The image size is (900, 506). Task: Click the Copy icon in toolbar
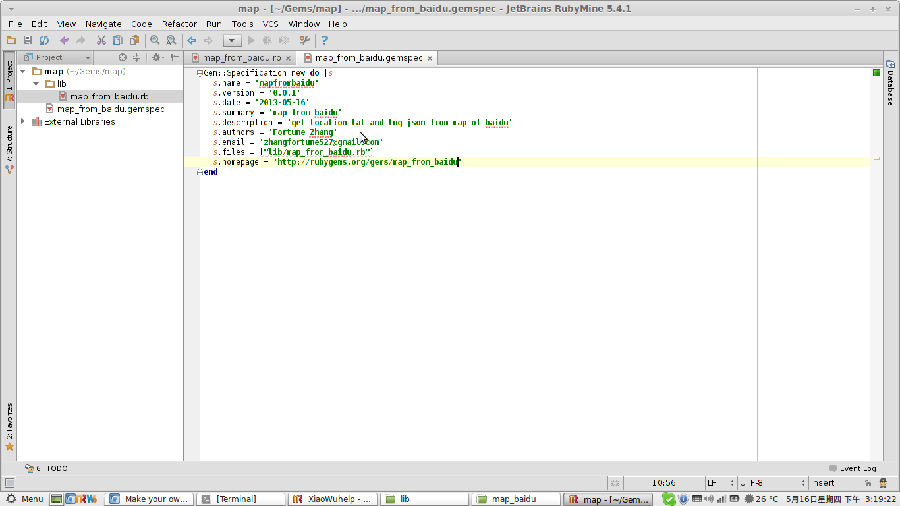click(x=118, y=40)
